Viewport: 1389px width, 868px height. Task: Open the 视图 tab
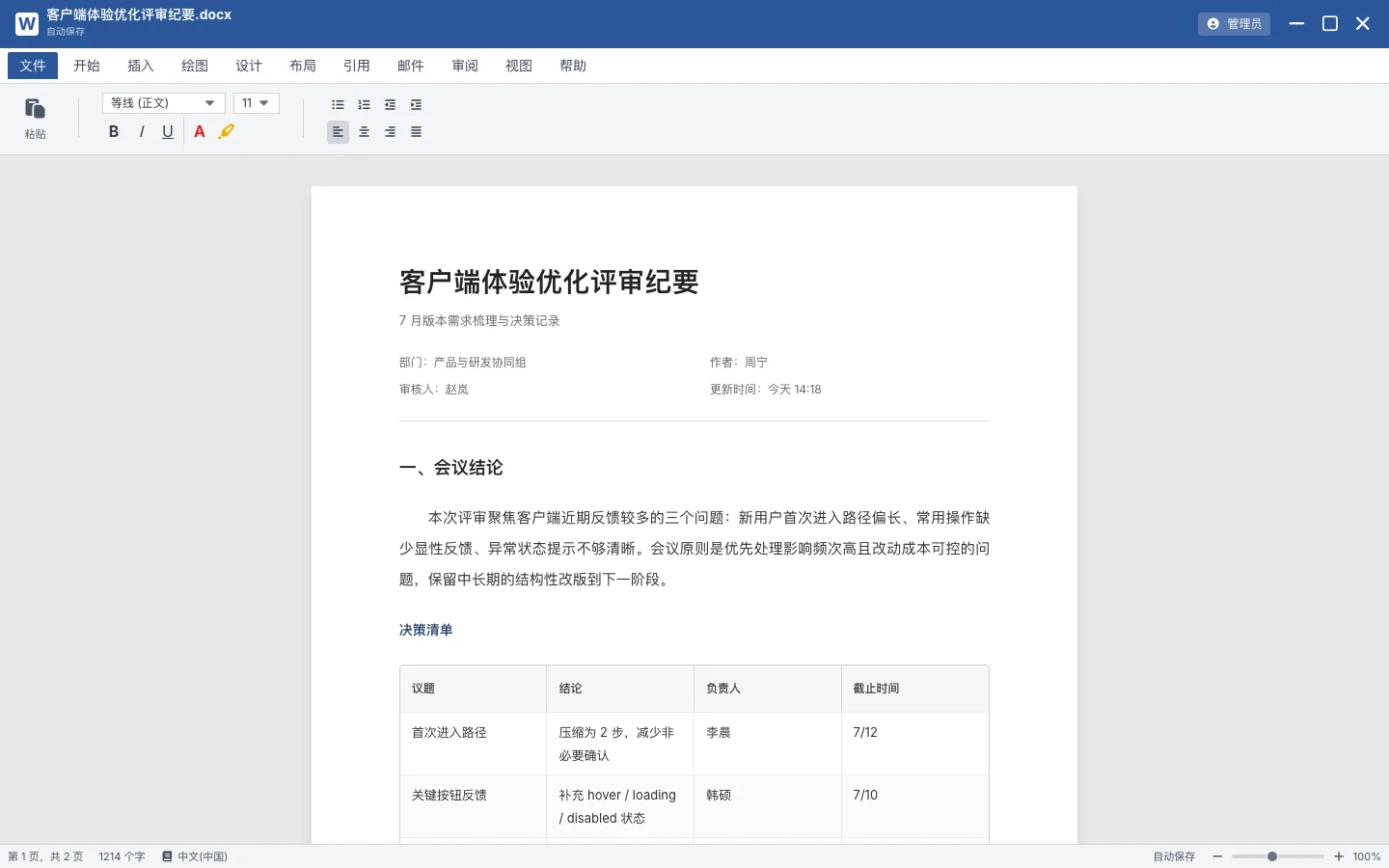(x=519, y=66)
